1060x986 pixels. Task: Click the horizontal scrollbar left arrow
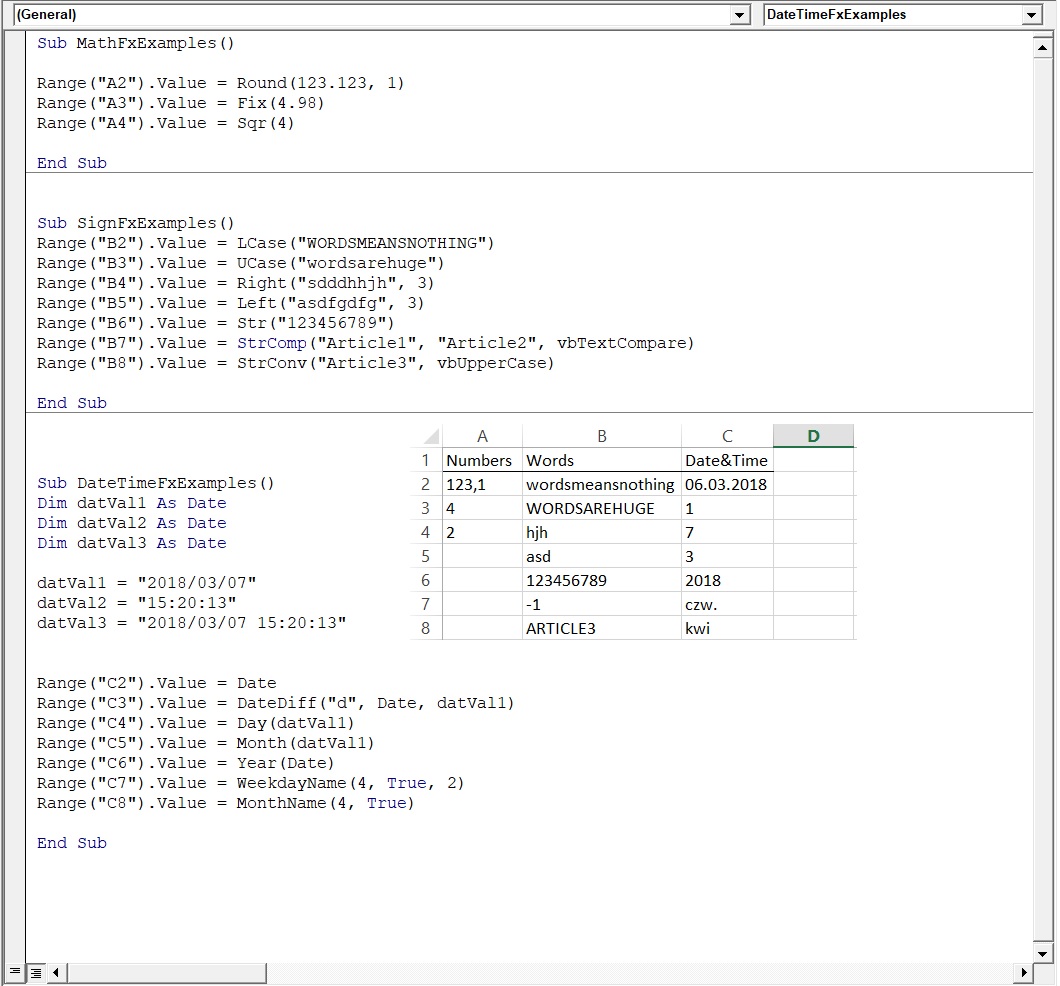point(55,972)
